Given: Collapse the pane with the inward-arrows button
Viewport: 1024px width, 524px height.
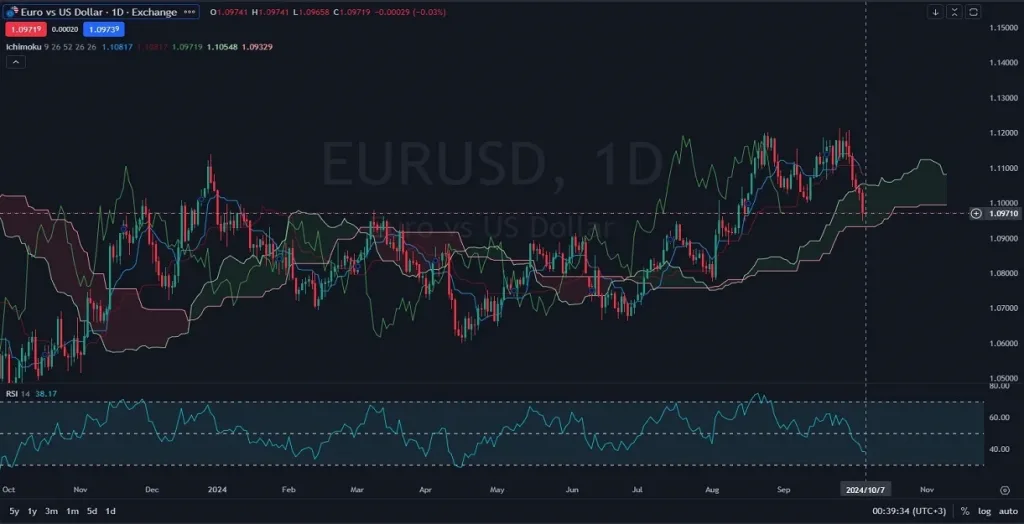Looking at the screenshot, I should click(954, 12).
